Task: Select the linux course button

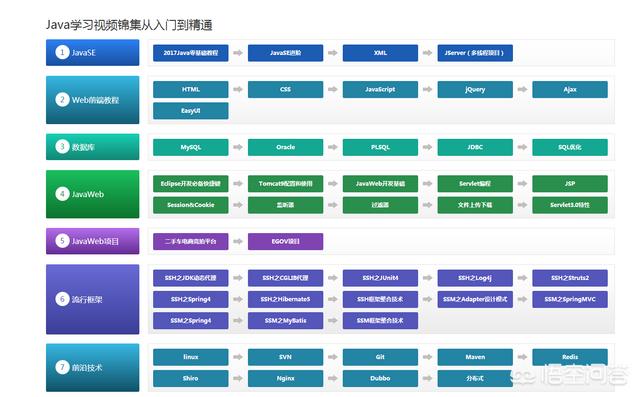Action: [x=191, y=357]
